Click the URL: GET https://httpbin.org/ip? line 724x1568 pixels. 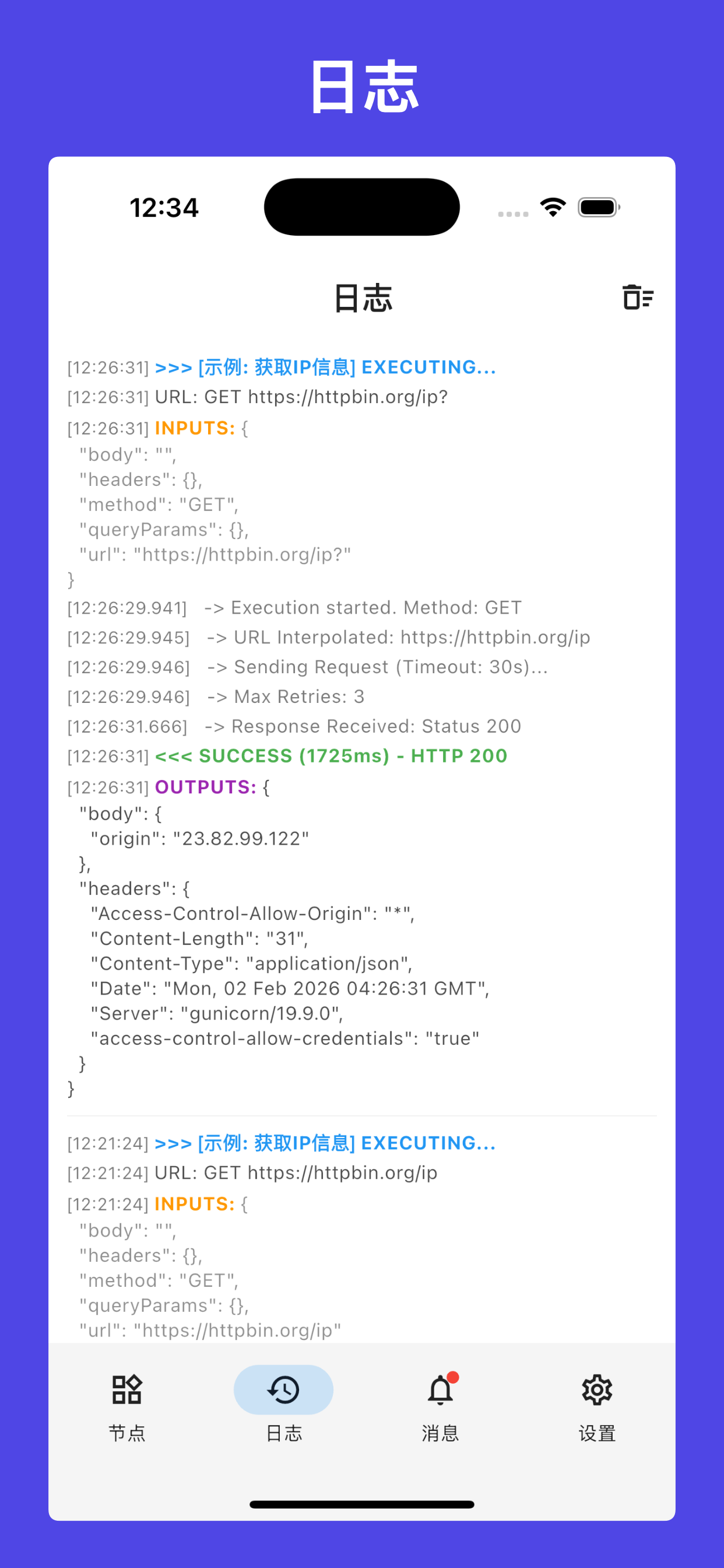[x=258, y=397]
